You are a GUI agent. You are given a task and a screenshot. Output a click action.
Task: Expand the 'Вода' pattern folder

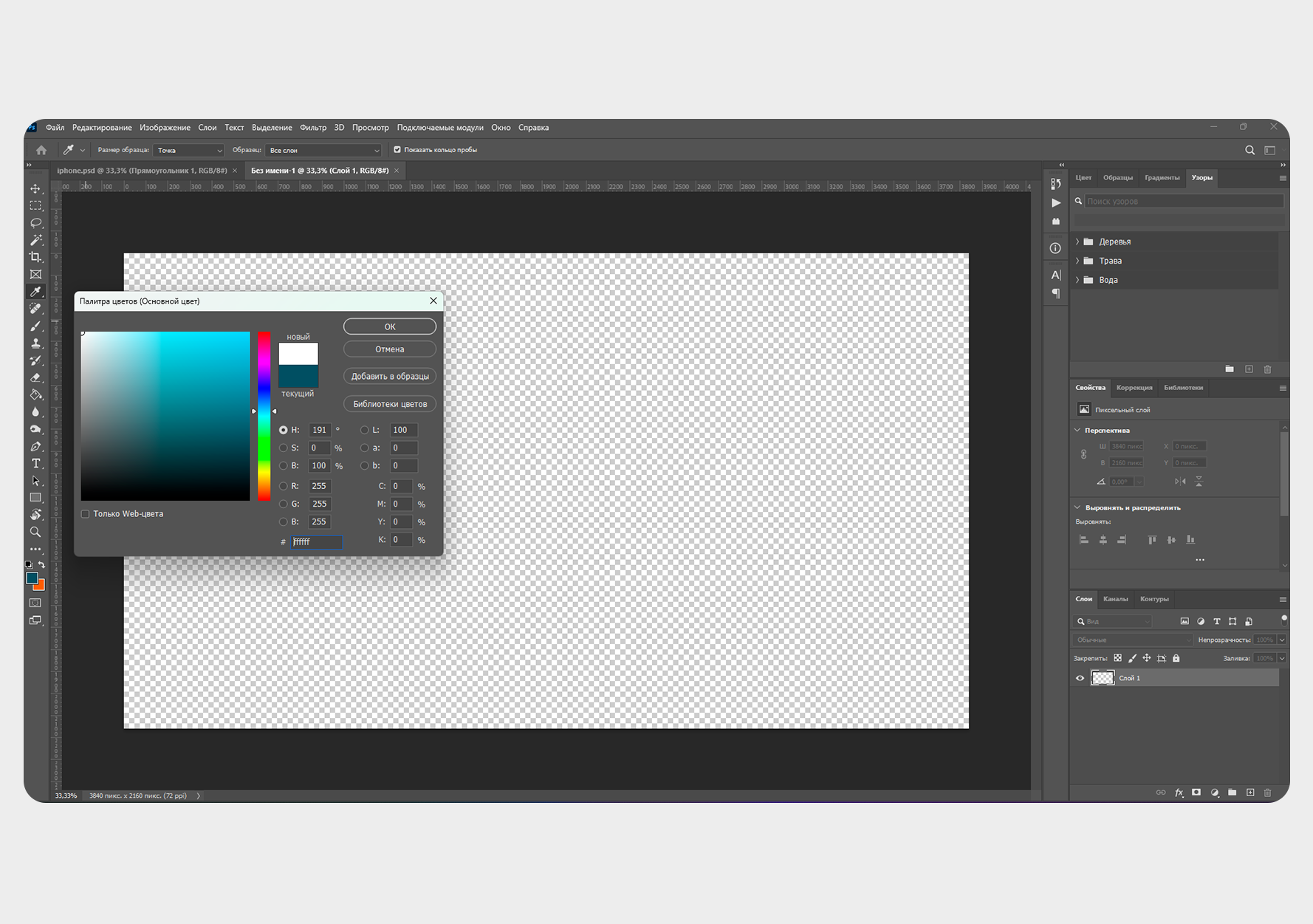1077,280
